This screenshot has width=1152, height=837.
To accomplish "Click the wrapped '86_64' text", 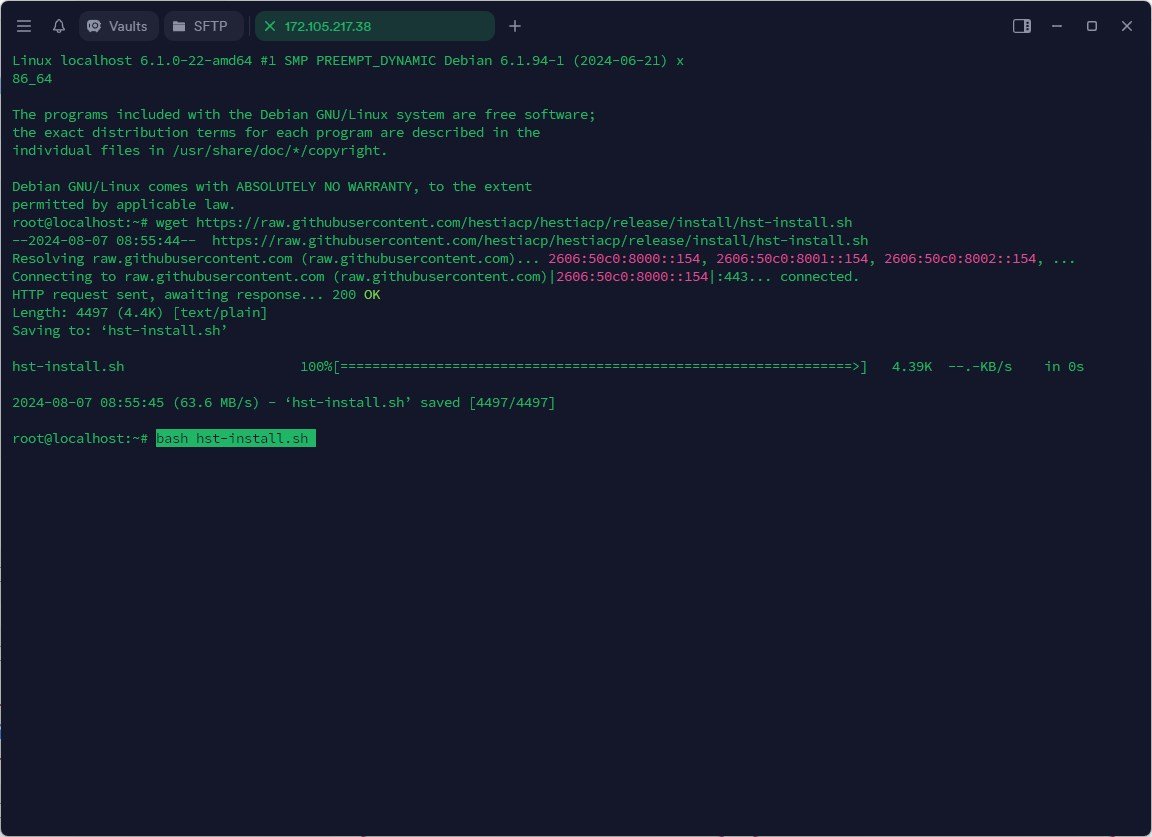I will coord(32,79).
